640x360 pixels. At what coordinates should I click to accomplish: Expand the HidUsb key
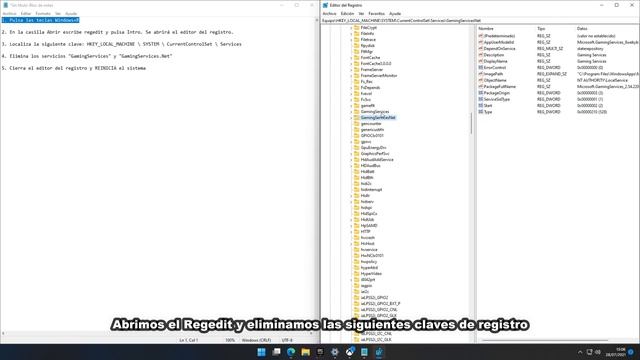click(351, 220)
